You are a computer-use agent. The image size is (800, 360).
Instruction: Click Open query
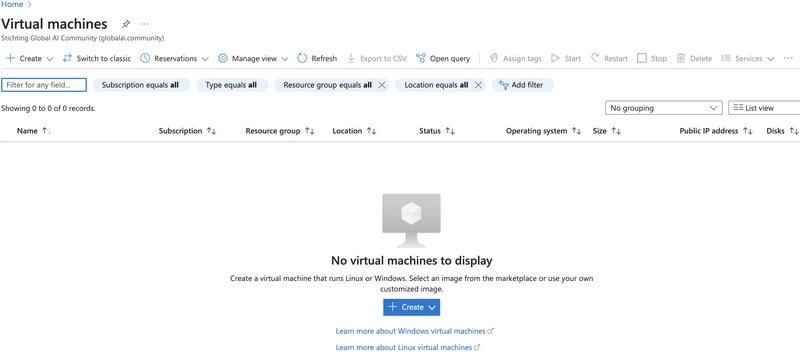click(x=443, y=59)
